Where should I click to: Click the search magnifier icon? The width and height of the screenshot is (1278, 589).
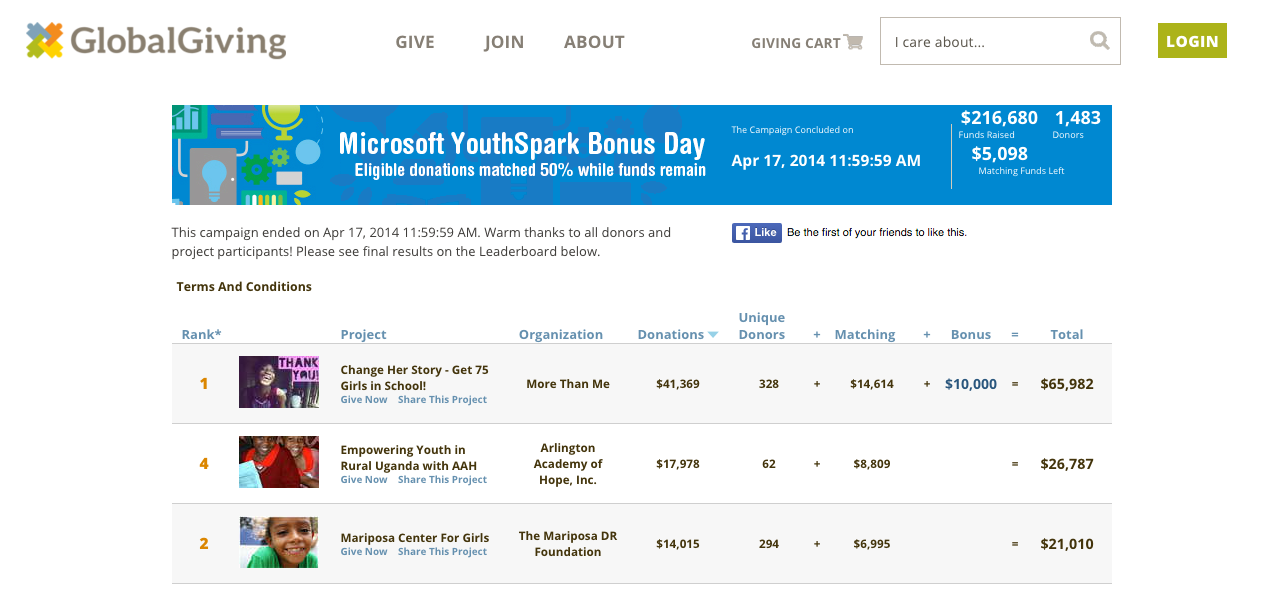point(1099,41)
